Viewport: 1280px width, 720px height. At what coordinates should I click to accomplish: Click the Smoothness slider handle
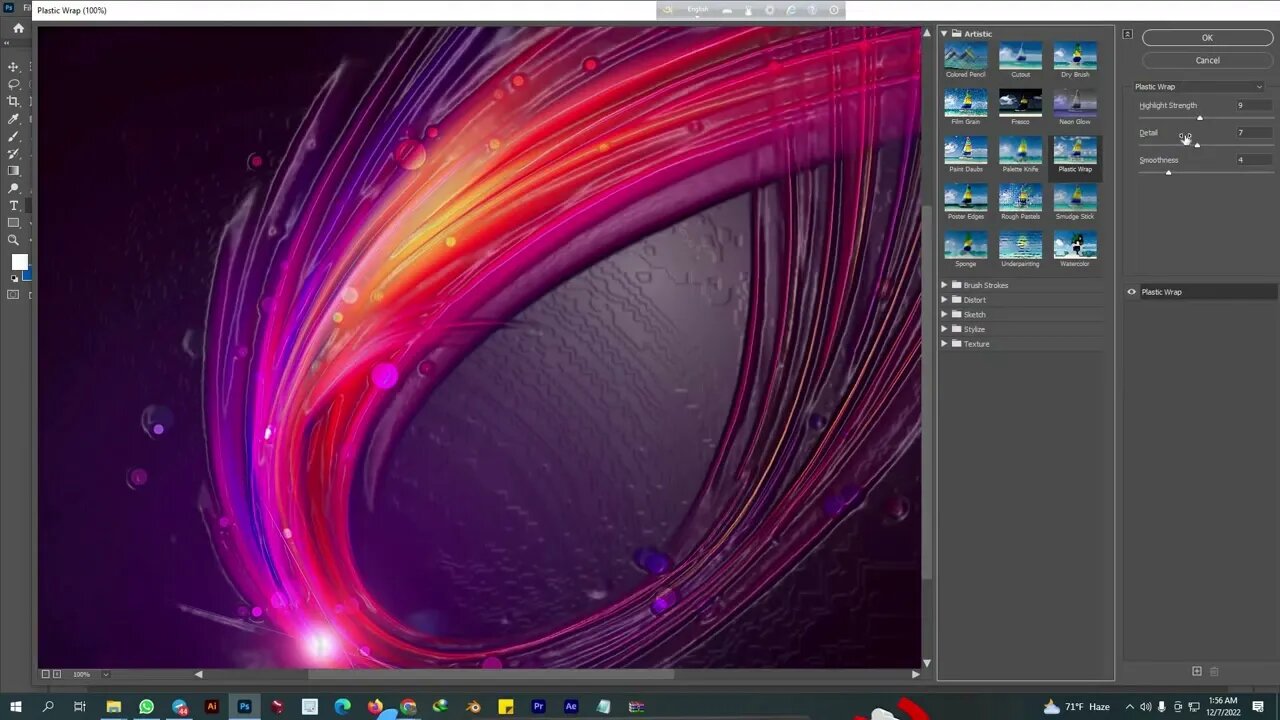point(1168,173)
